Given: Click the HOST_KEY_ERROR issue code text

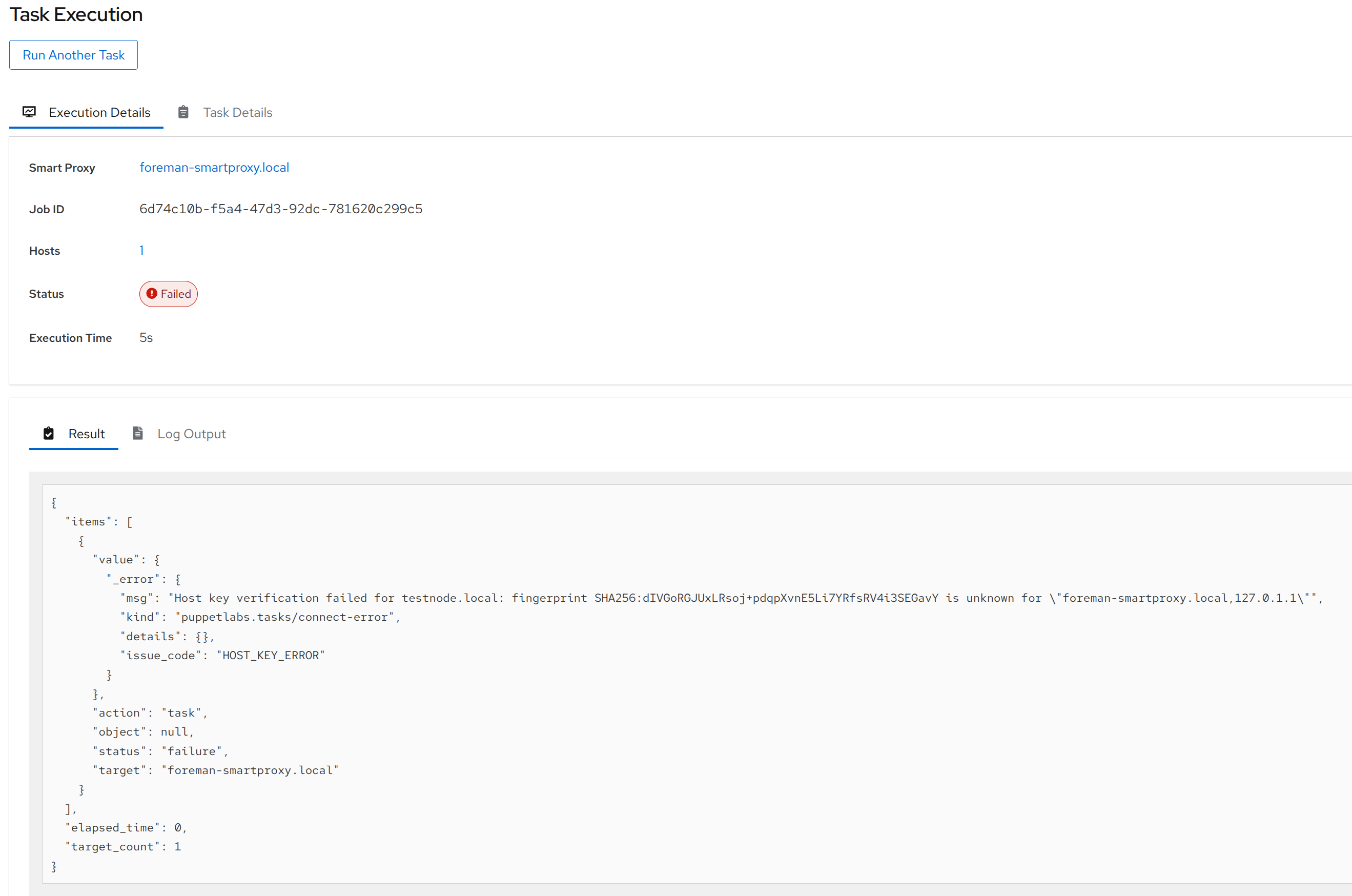Looking at the screenshot, I should click(271, 655).
